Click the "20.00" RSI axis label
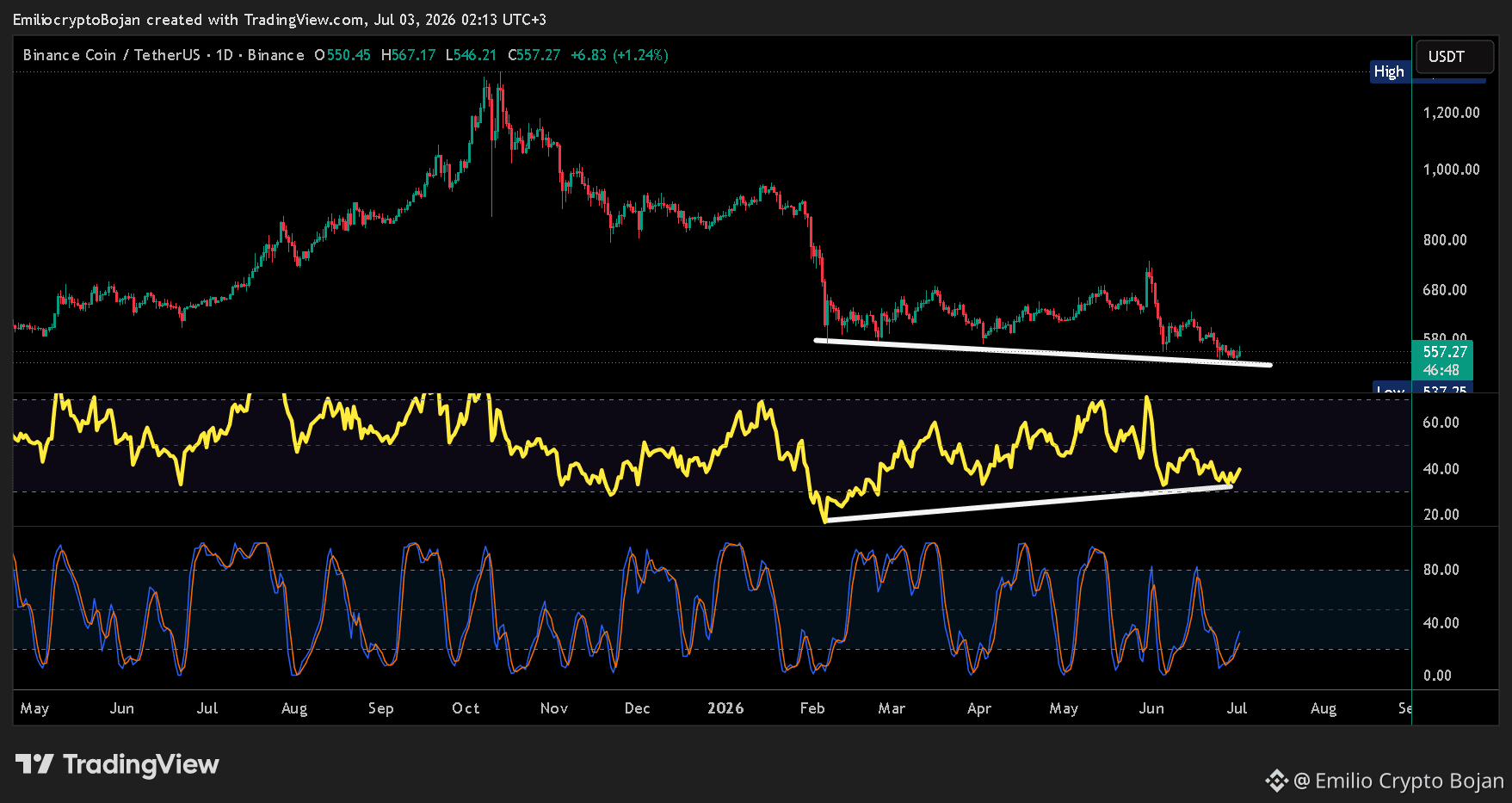Image resolution: width=1512 pixels, height=803 pixels. pos(1441,515)
